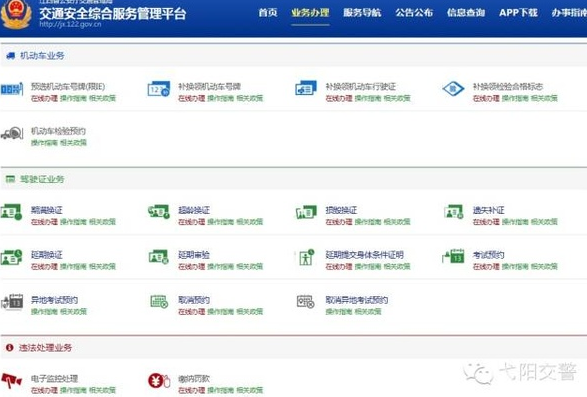Click 在线办理 under 取消预约
The width and height of the screenshot is (587, 397).
tap(191, 312)
